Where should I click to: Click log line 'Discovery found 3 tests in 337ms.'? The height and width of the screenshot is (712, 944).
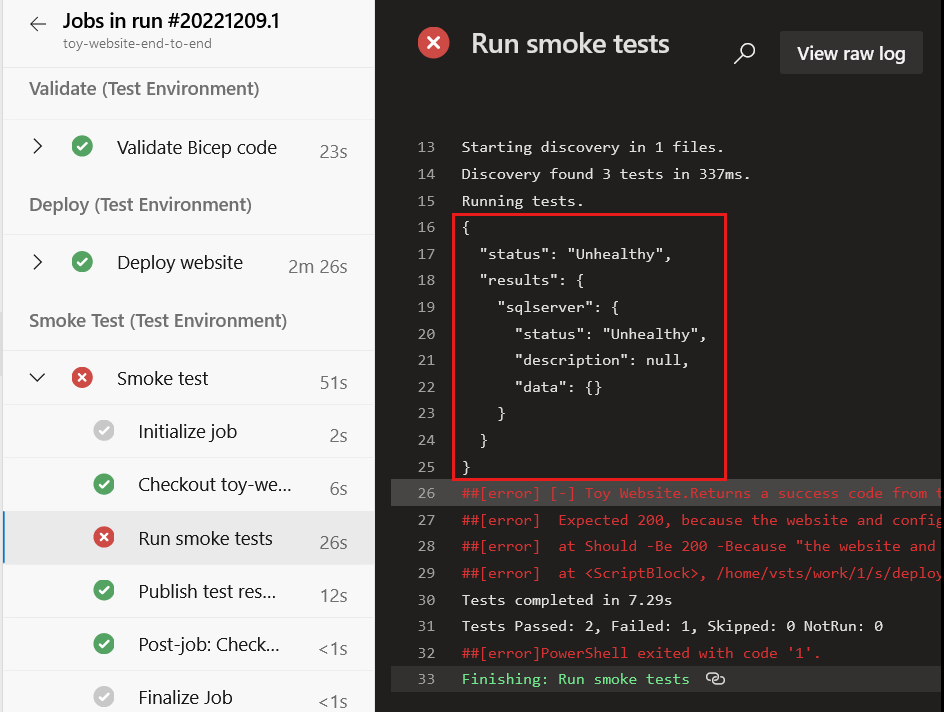click(x=606, y=174)
